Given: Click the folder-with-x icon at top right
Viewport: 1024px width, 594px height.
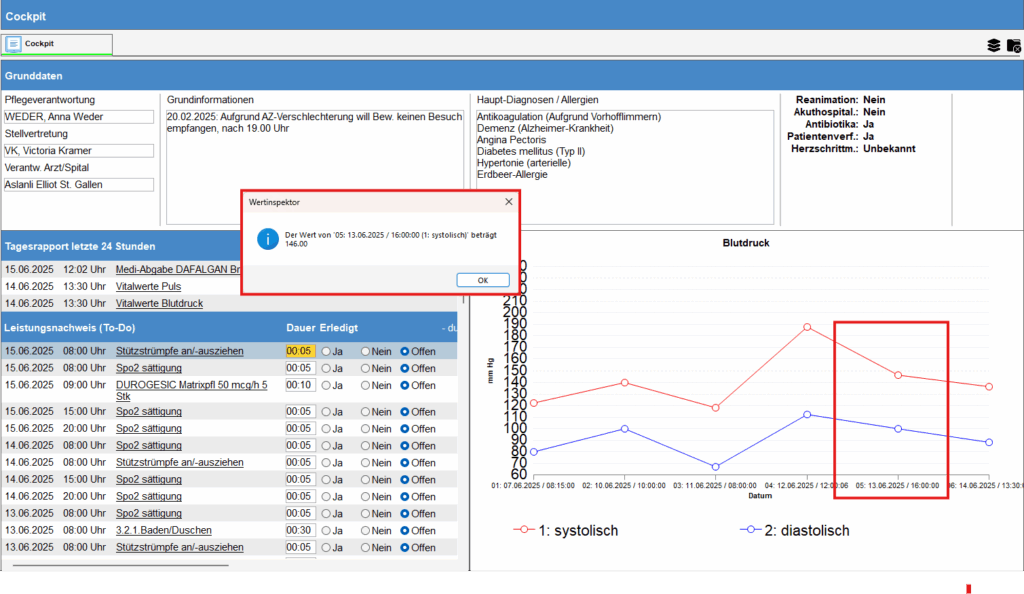Looking at the screenshot, I should pyautogui.click(x=1013, y=45).
